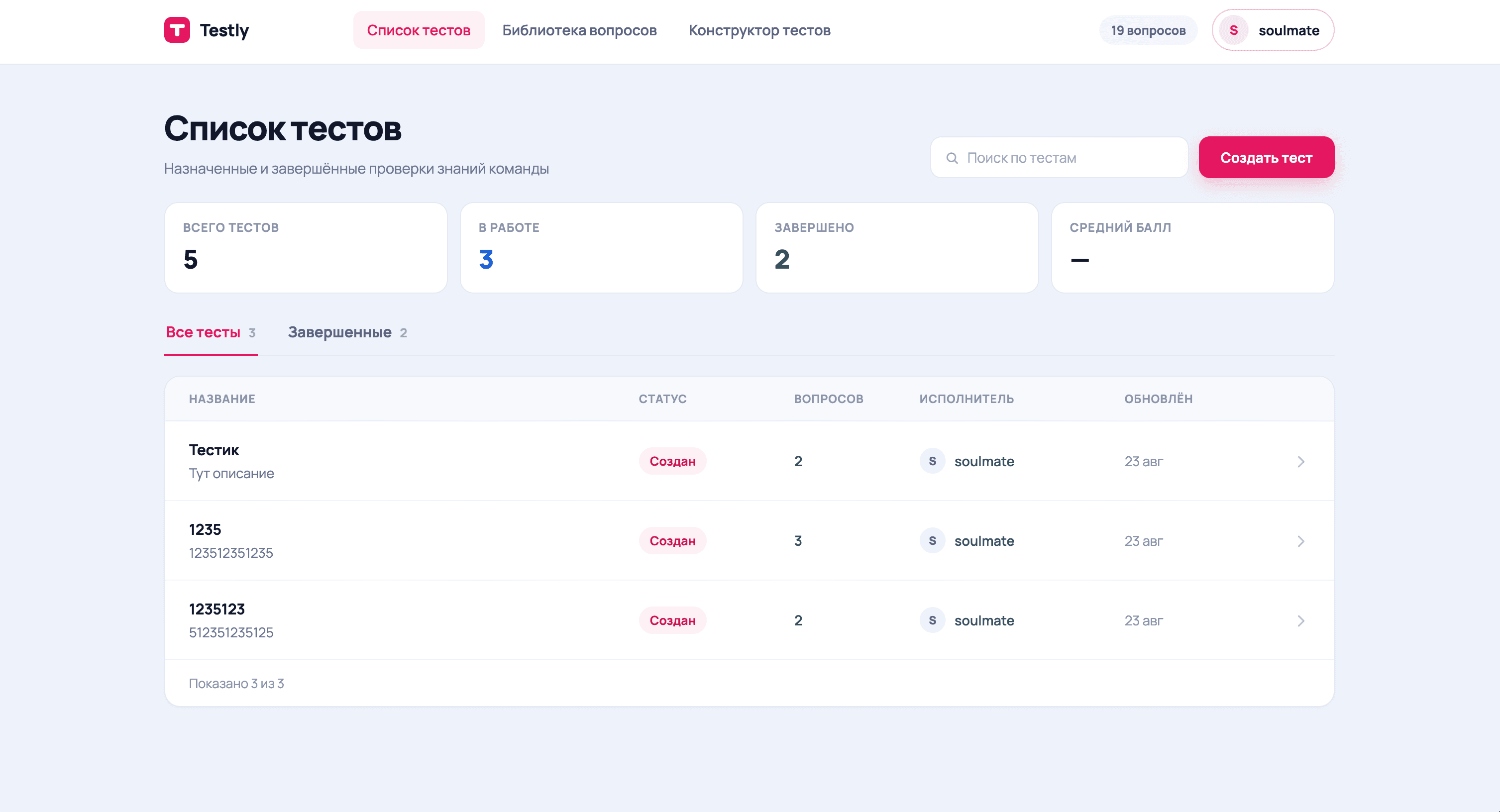Click the test name 1235123
This screenshot has height=812, width=1500.
tap(216, 609)
